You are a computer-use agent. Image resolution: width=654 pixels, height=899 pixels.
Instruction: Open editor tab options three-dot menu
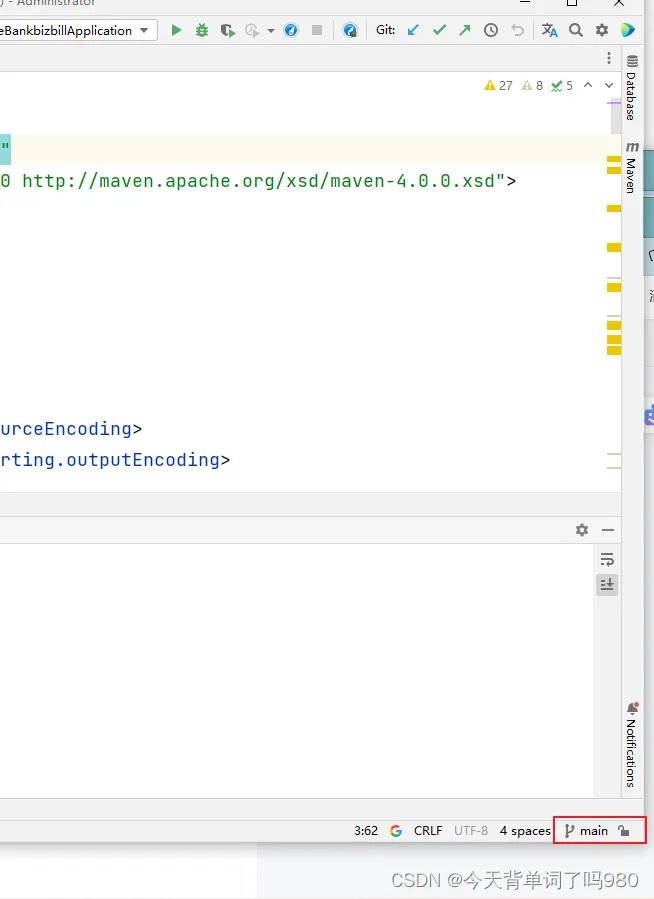tap(609, 58)
